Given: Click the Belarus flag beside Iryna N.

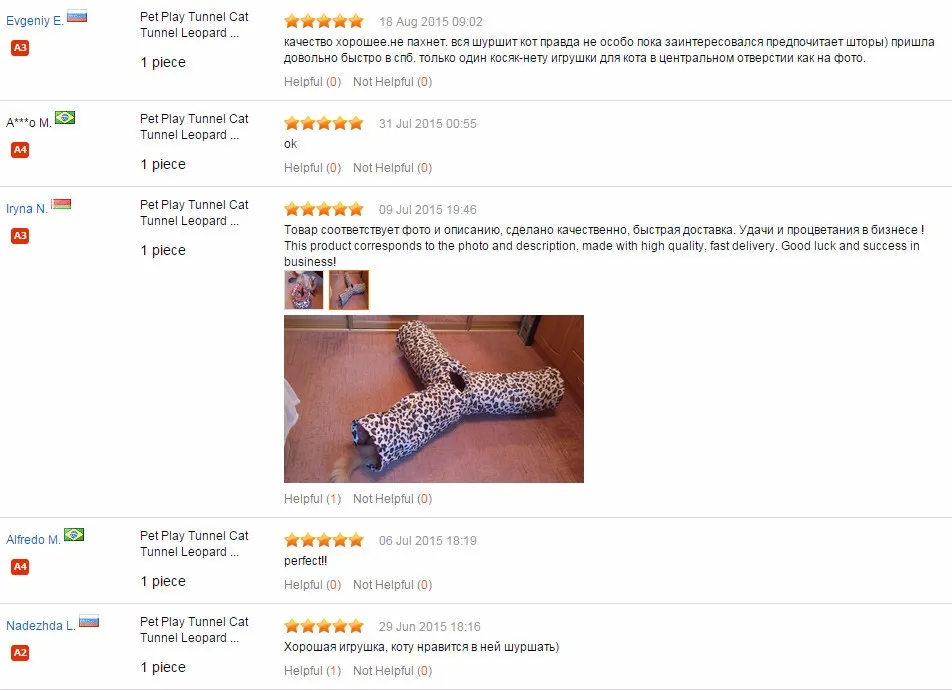Looking at the screenshot, I should point(61,204).
